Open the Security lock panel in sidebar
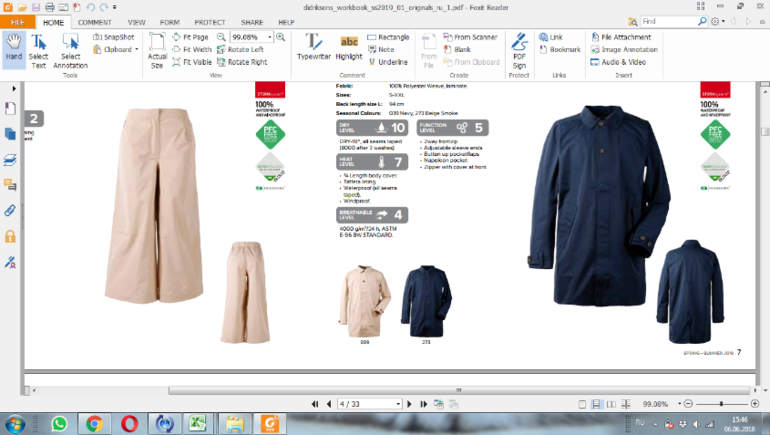Viewport: 770px width, 435px height. pos(10,237)
